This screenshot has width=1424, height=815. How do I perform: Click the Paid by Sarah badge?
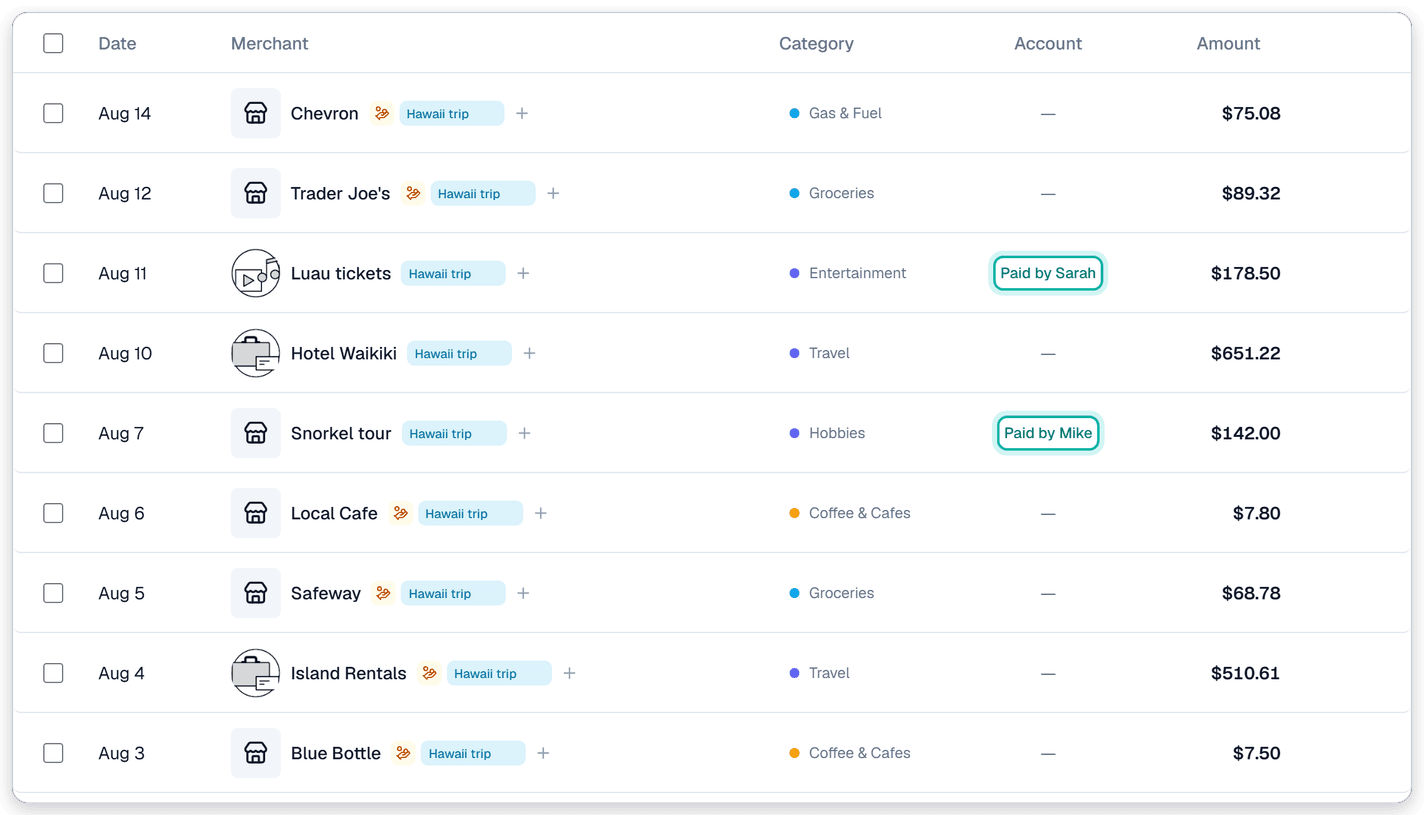1048,273
